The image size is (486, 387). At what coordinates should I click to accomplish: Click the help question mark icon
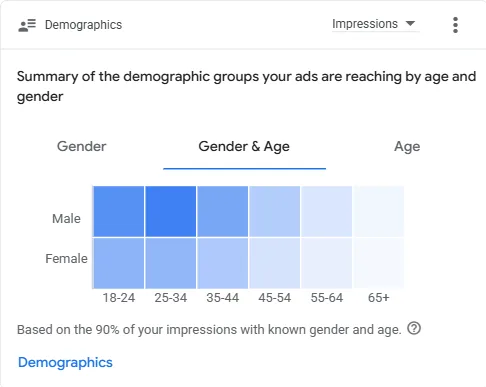coord(414,329)
